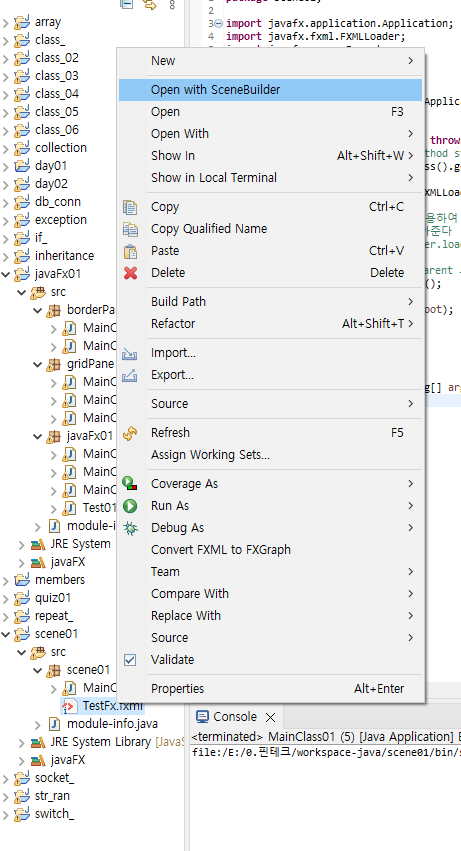This screenshot has width=461, height=851.
Task: Click the Collapse All icon in explorer
Action: (126, 4)
